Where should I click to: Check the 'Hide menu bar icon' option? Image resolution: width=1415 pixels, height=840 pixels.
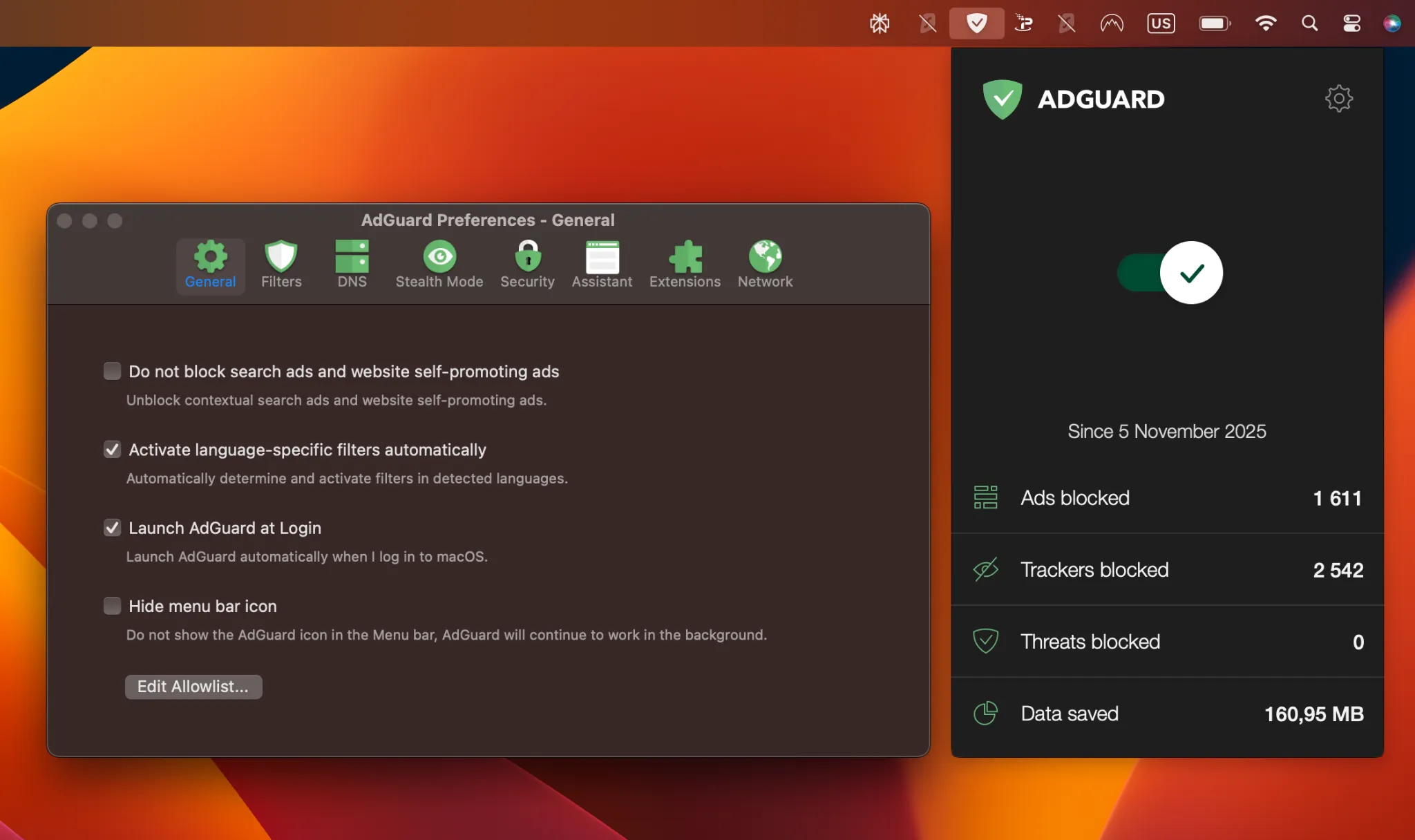tap(111, 605)
